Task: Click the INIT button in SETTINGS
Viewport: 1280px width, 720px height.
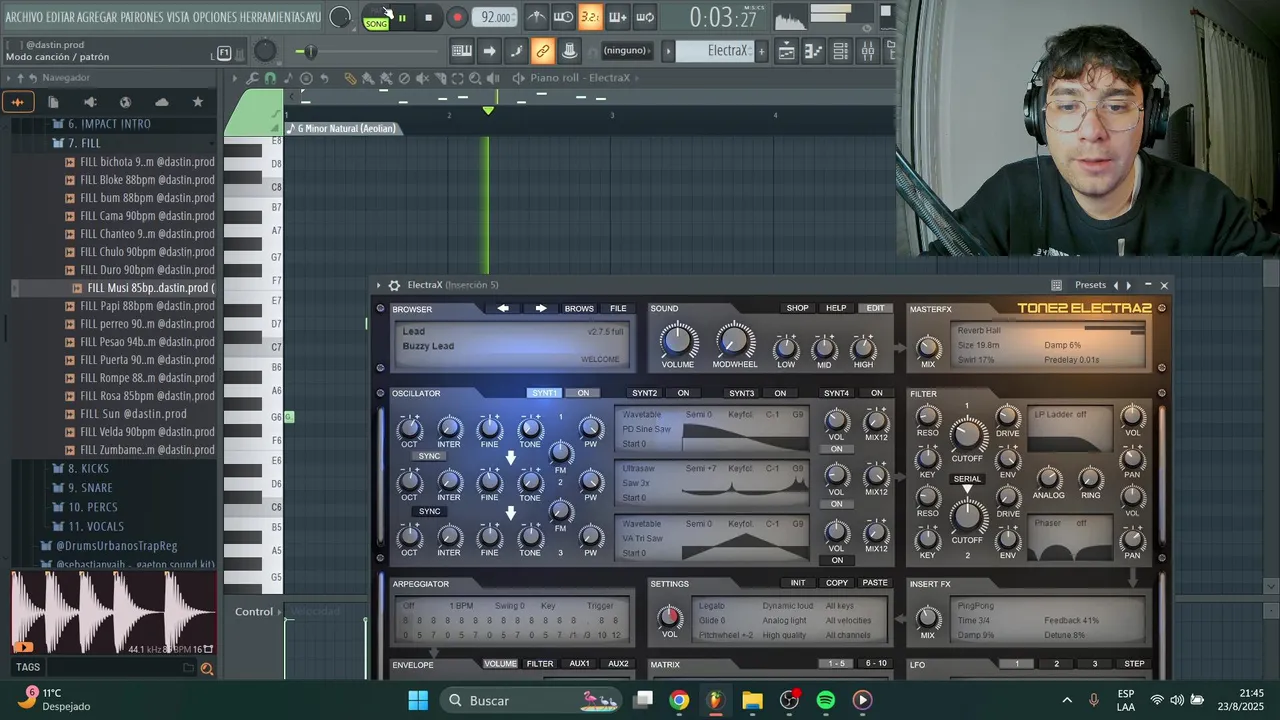Action: [798, 583]
